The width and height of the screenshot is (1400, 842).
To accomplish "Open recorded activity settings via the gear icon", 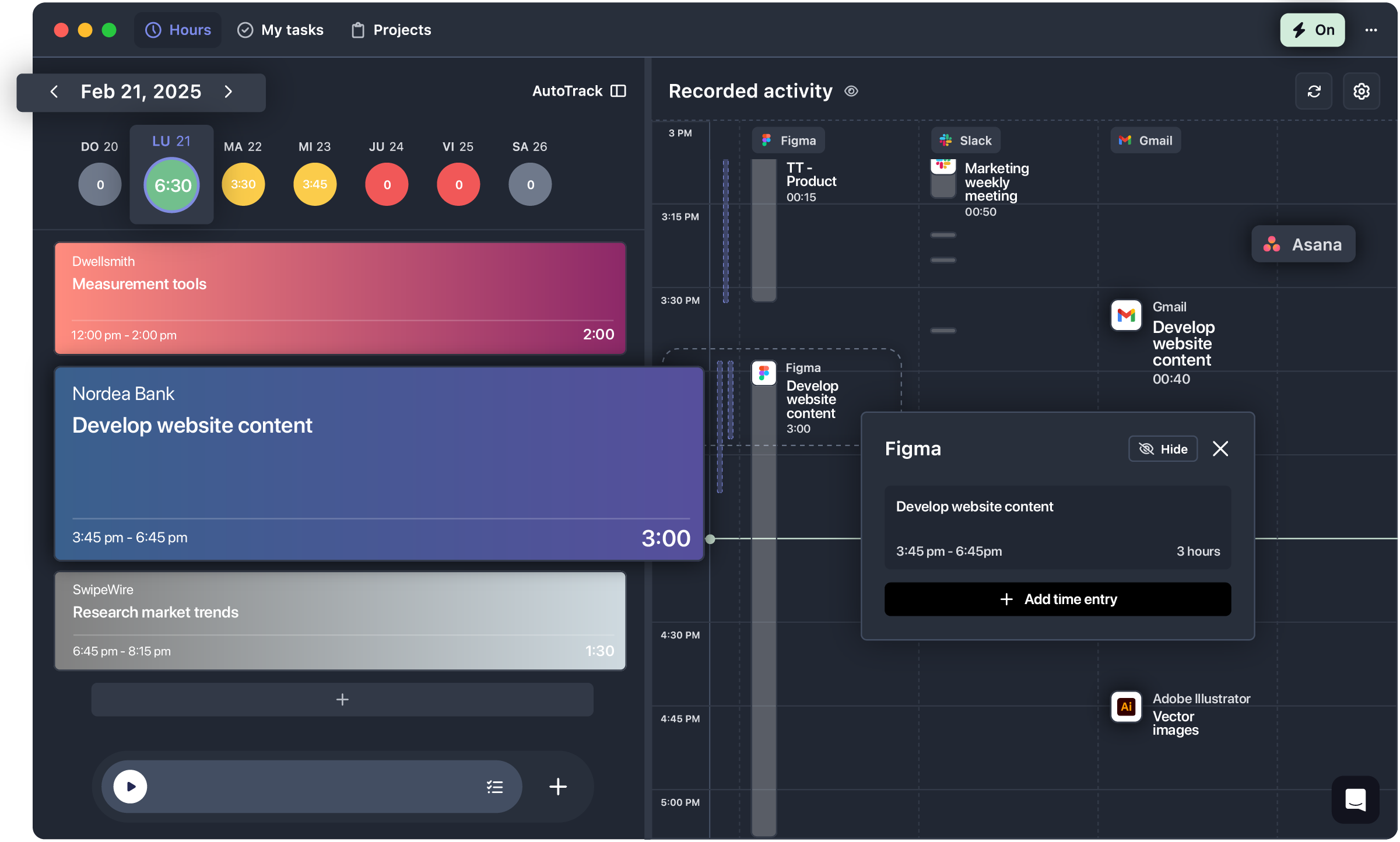I will coord(1362,91).
